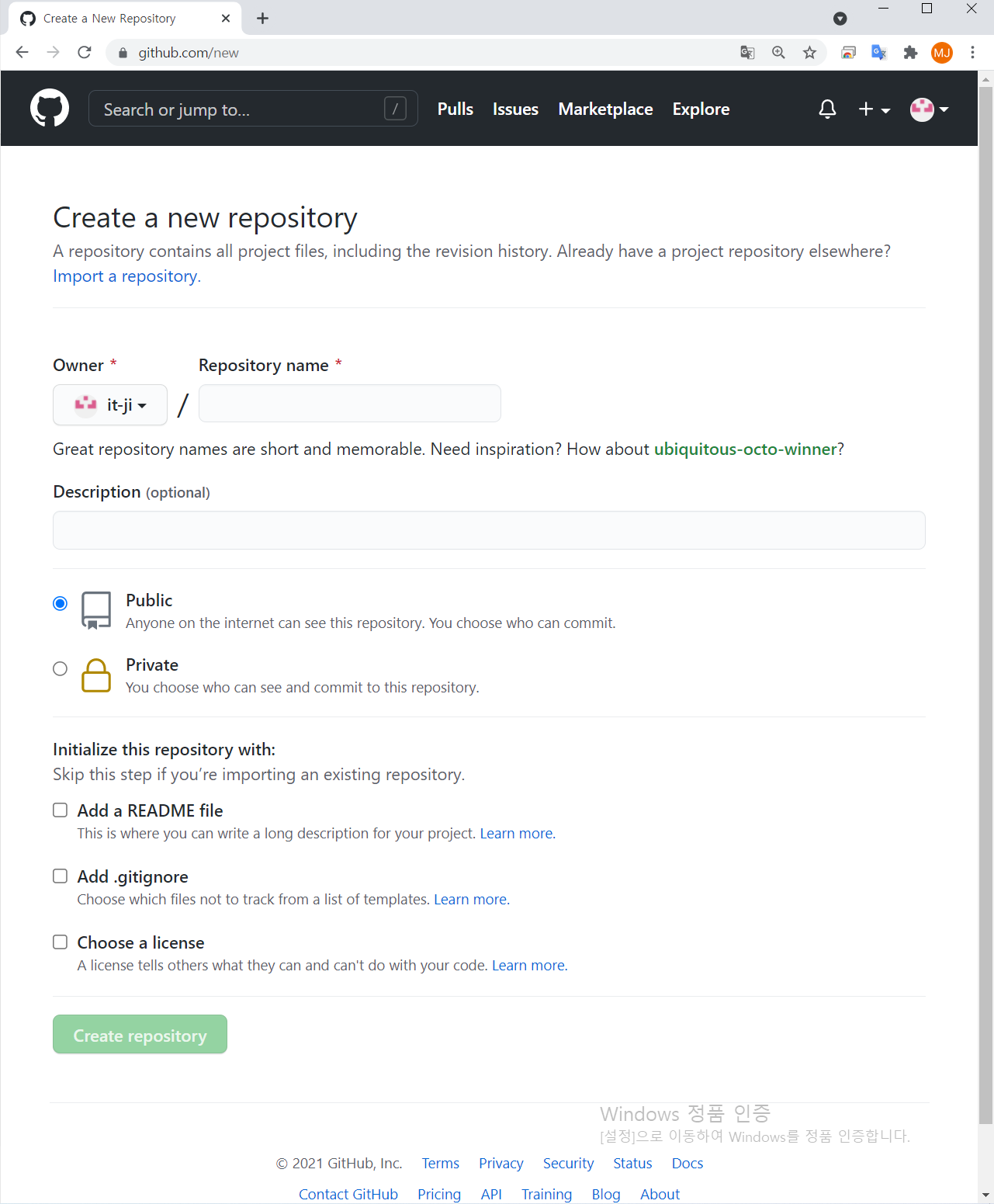The image size is (994, 1204).
Task: Open the Status footer link
Action: [632, 1164]
